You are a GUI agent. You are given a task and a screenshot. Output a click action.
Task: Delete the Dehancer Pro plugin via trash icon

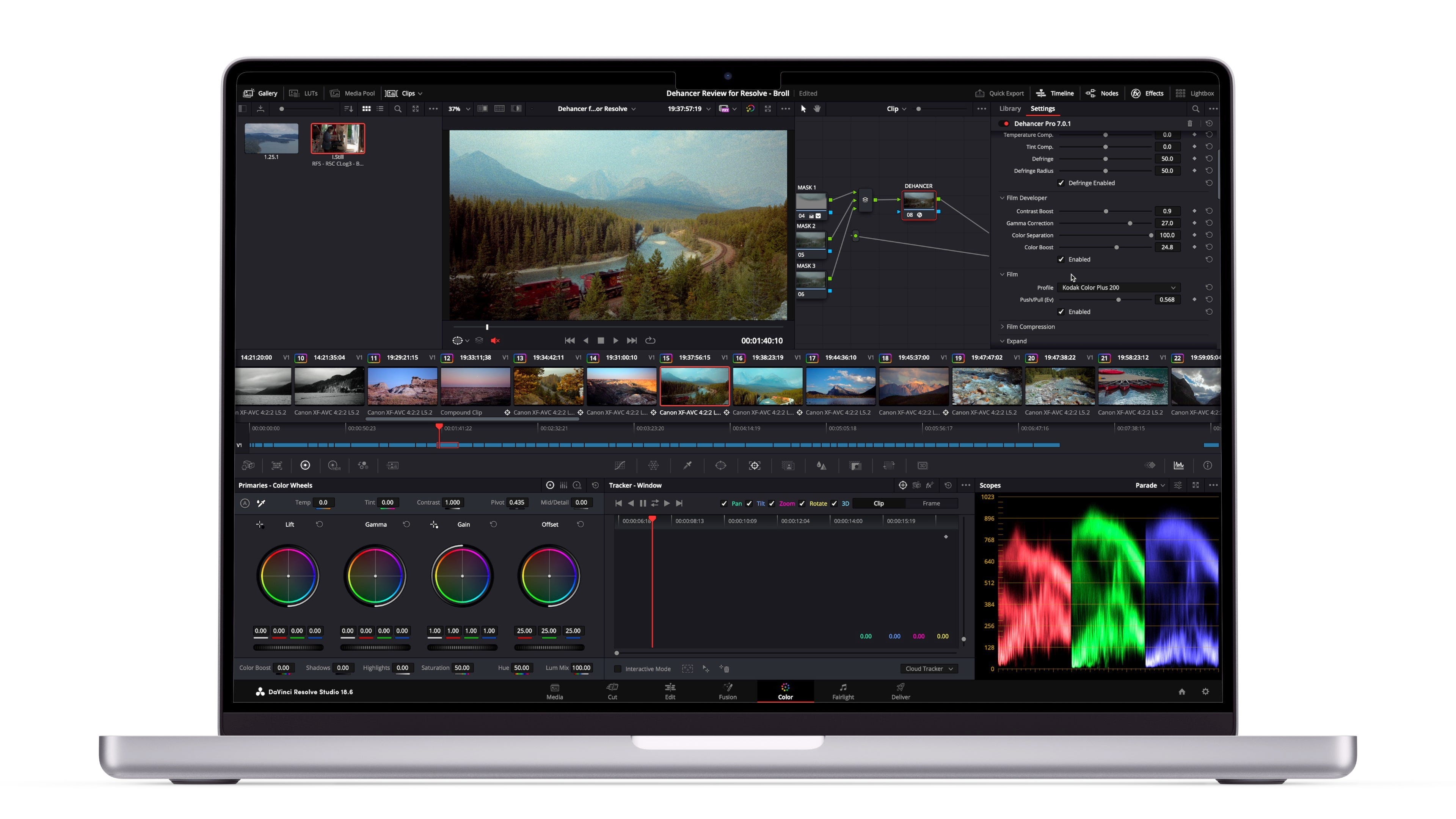[1190, 124]
